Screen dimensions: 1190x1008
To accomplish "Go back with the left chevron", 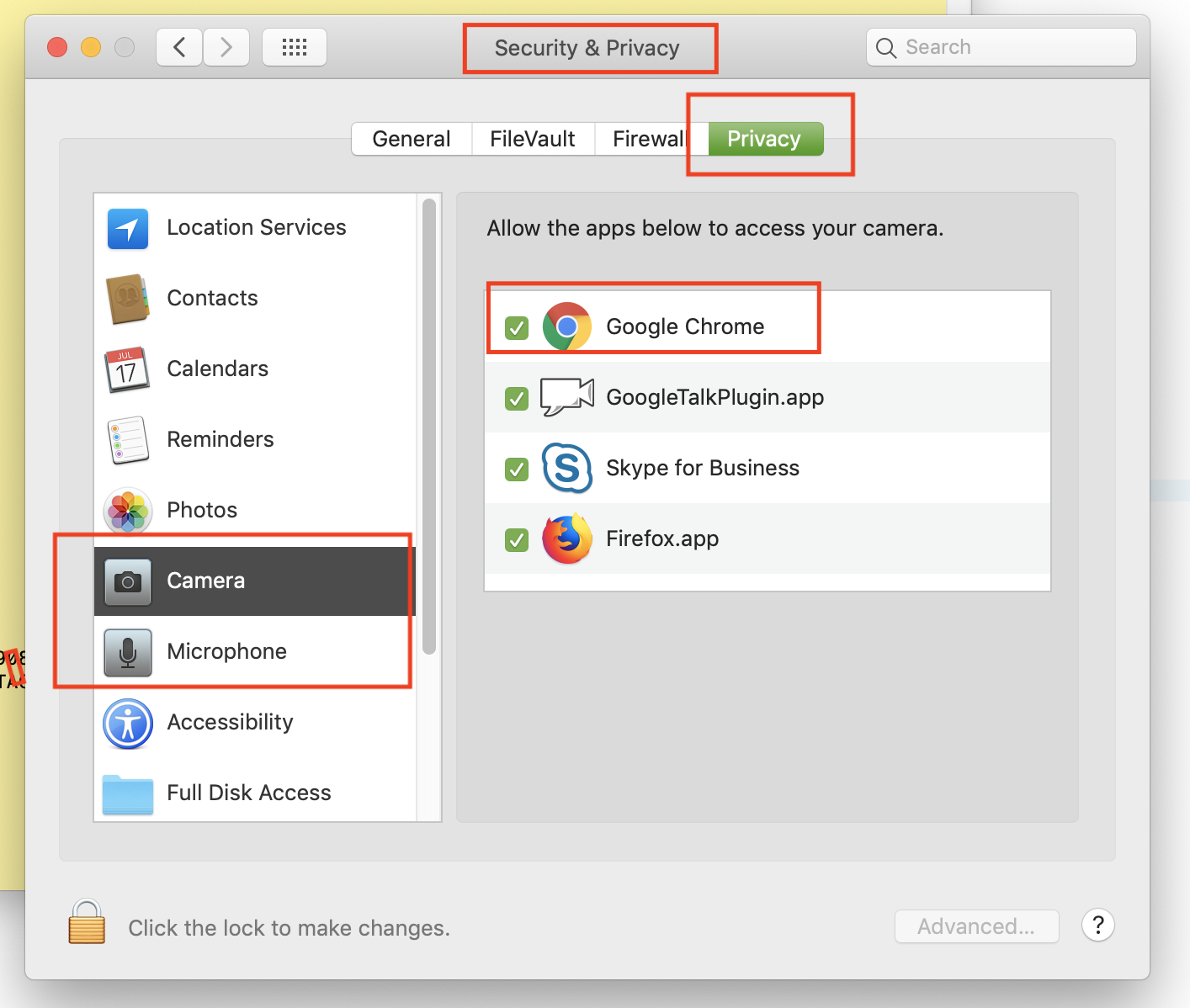I will coord(179,47).
